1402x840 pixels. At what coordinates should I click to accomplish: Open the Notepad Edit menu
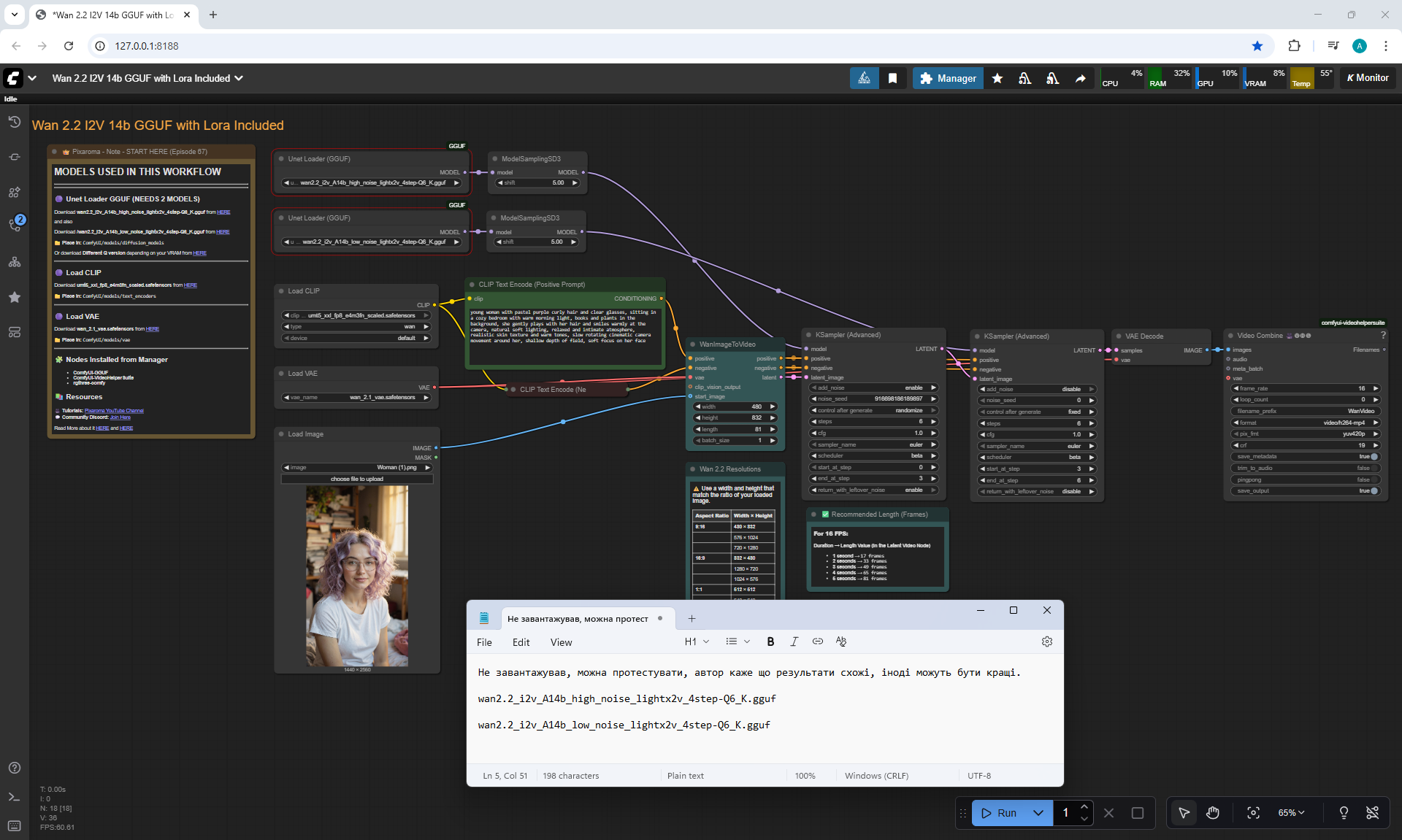pos(521,642)
